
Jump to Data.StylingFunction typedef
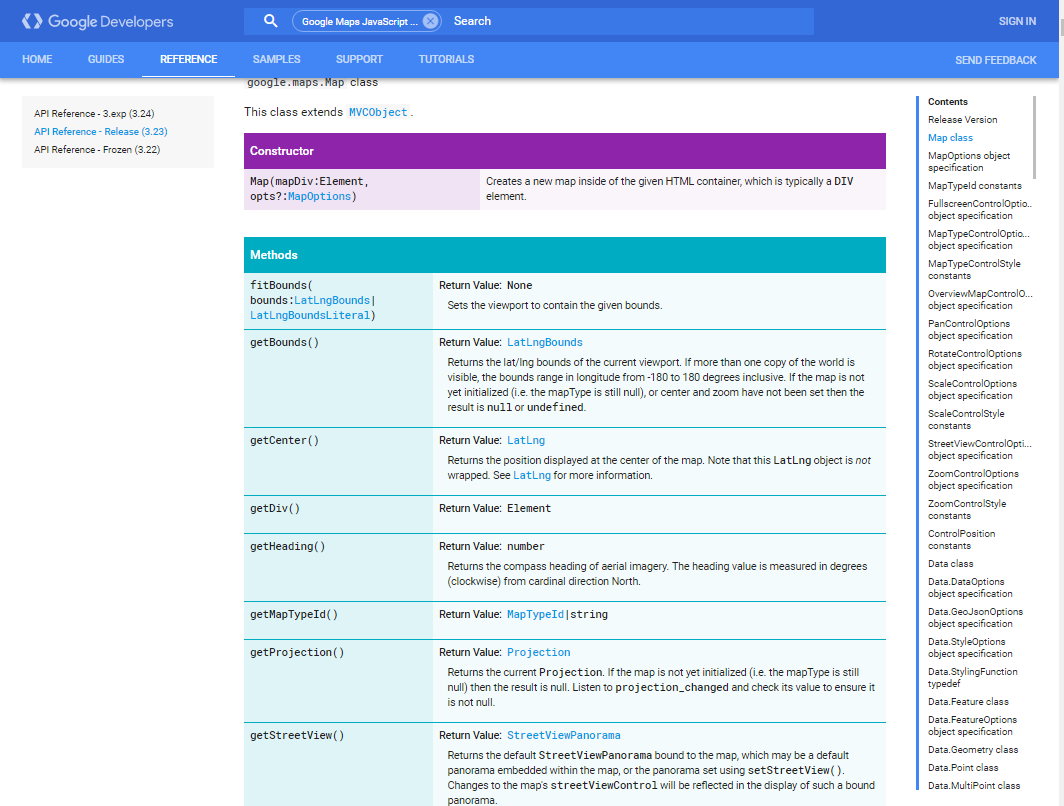tap(972, 677)
